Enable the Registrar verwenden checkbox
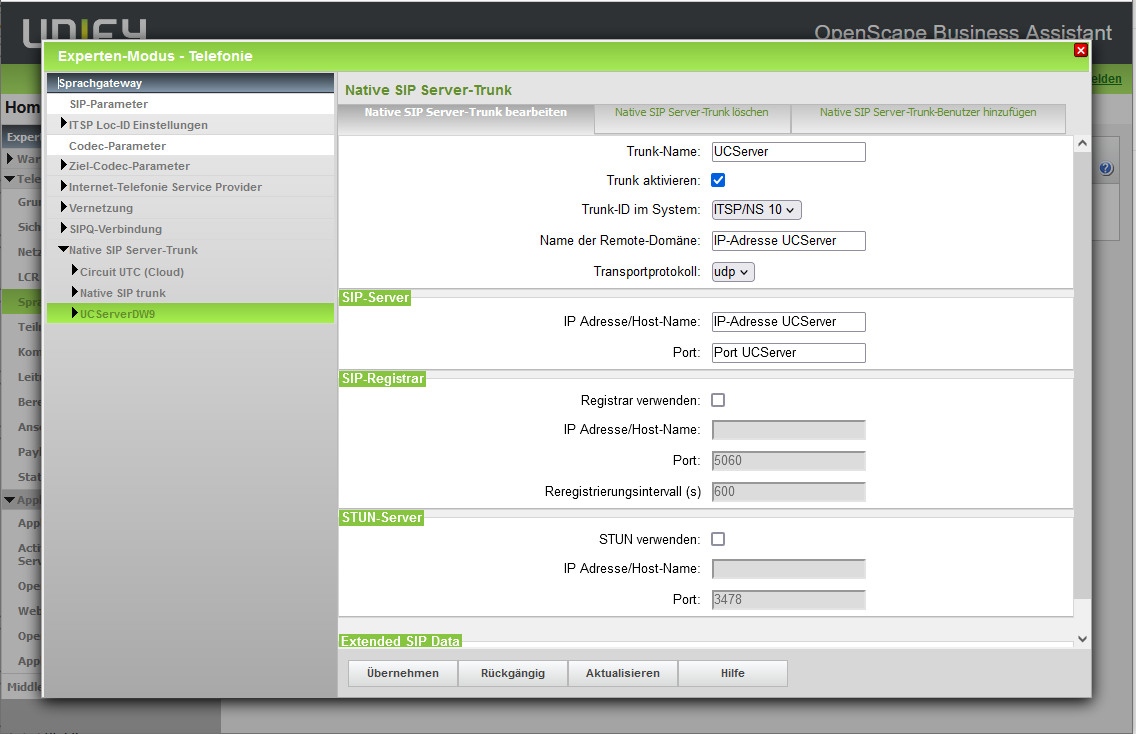Viewport: 1136px width, 734px height. 717,400
